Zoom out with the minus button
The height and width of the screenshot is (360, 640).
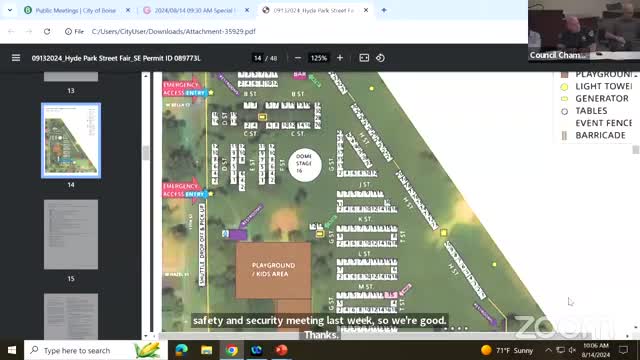point(298,58)
